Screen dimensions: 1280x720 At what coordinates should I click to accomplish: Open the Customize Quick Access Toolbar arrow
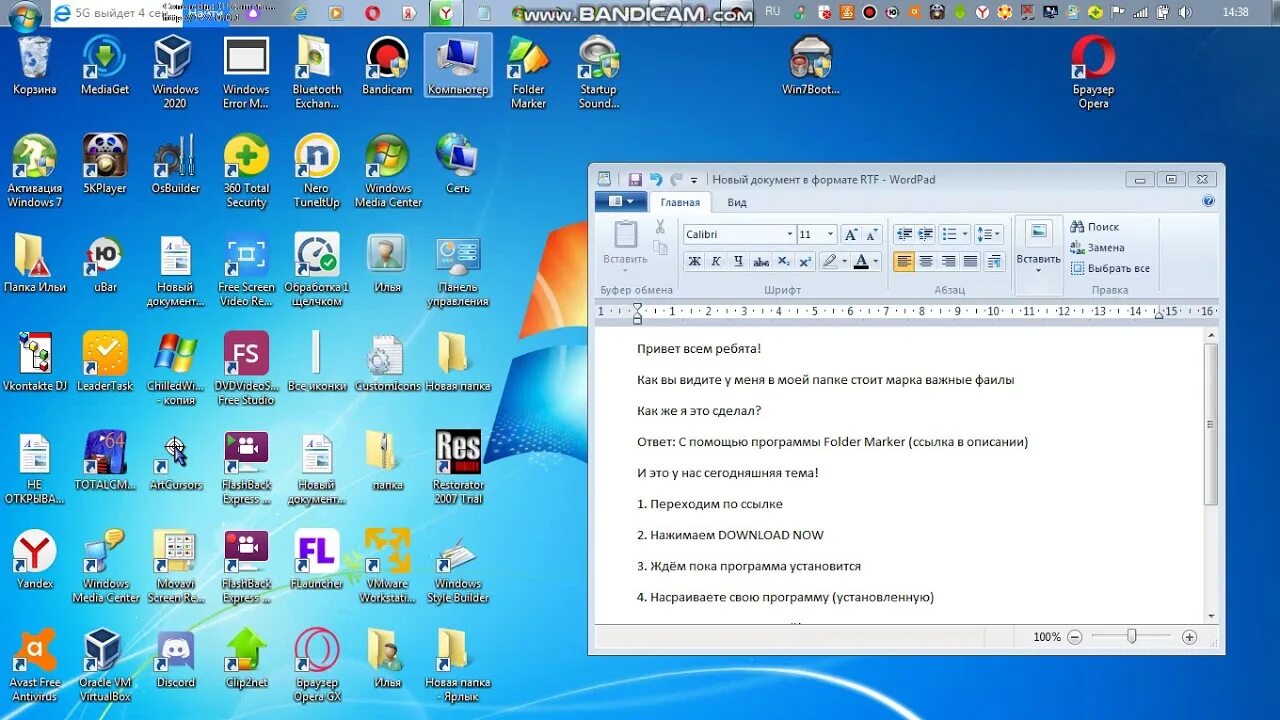coord(694,181)
